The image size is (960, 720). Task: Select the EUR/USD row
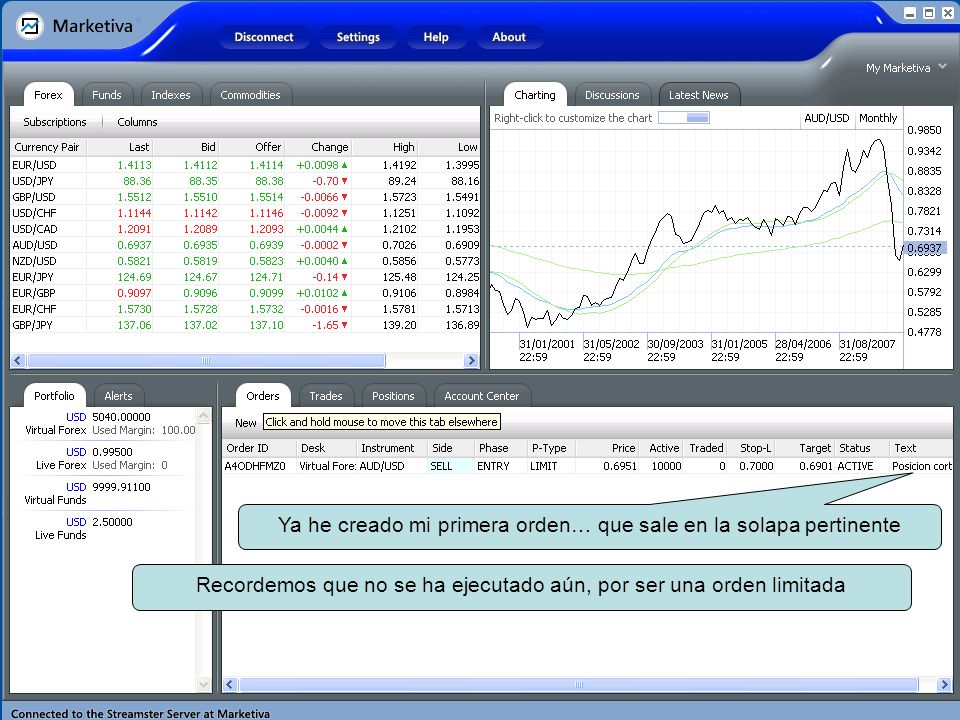(246, 165)
